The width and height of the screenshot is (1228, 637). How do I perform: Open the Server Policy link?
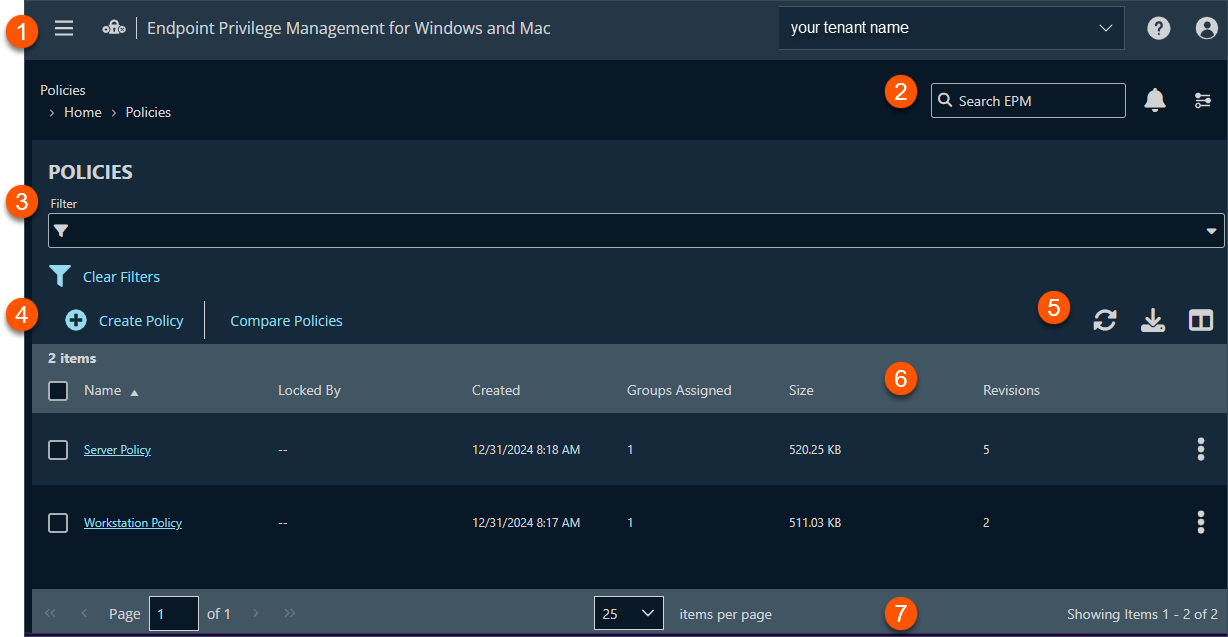(117, 450)
